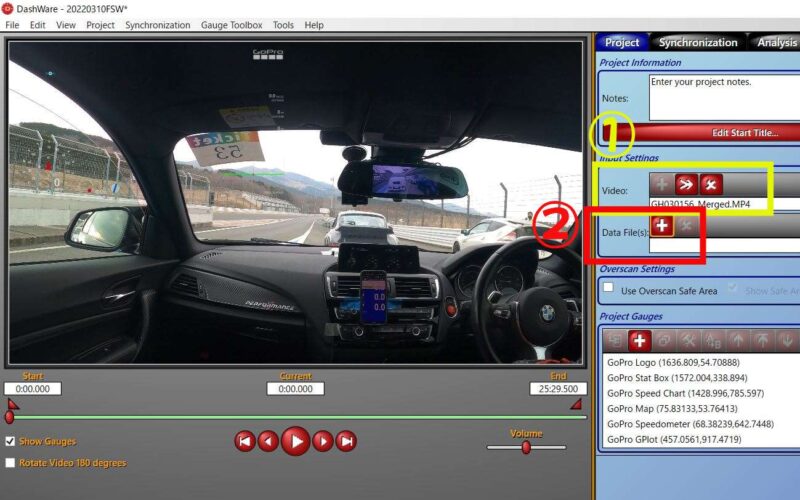Screen dimensions: 800x500
Task: Step back one frame
Action: pyautogui.click(x=268, y=441)
